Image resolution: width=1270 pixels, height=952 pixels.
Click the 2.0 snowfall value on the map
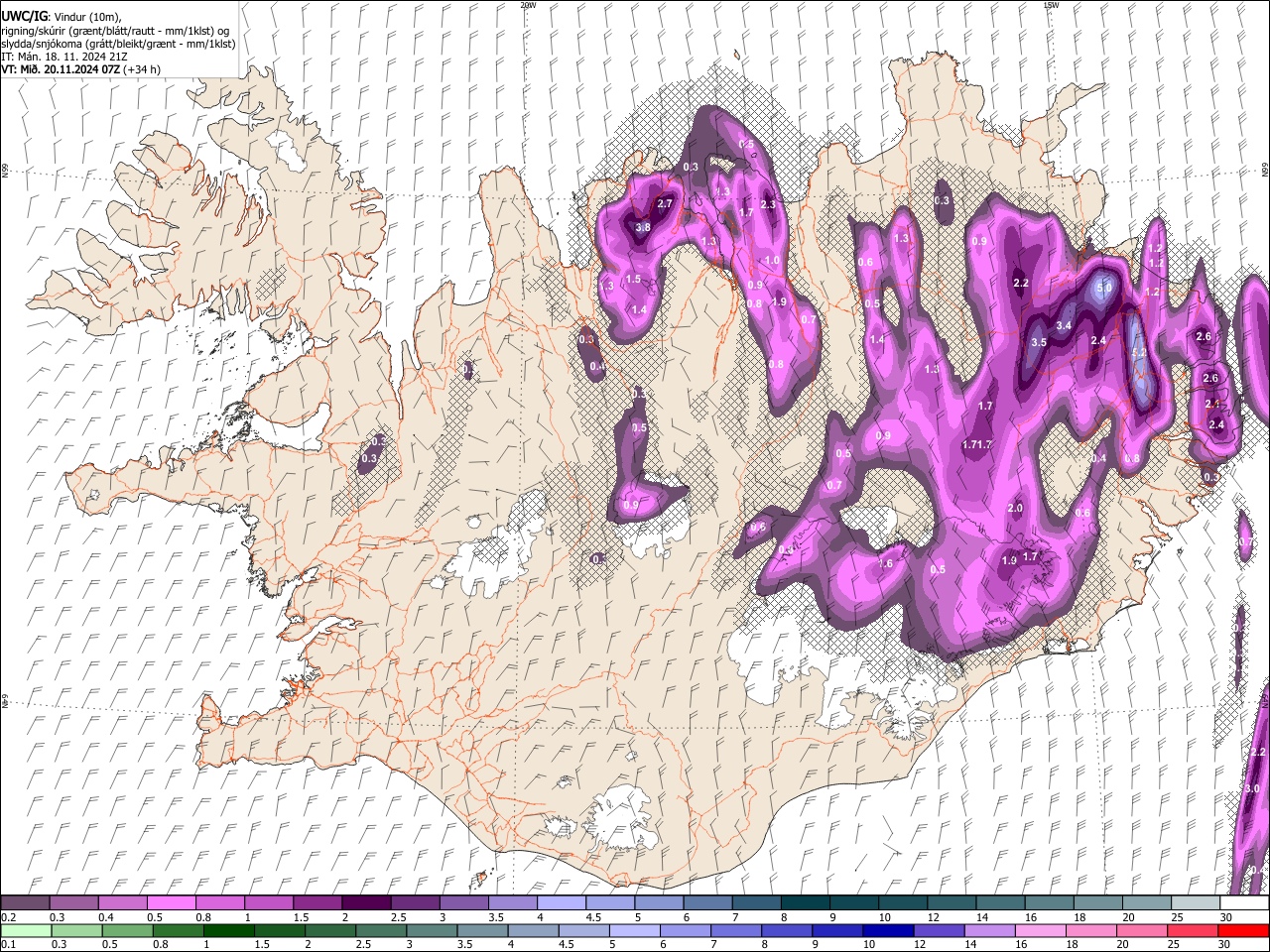1015,508
